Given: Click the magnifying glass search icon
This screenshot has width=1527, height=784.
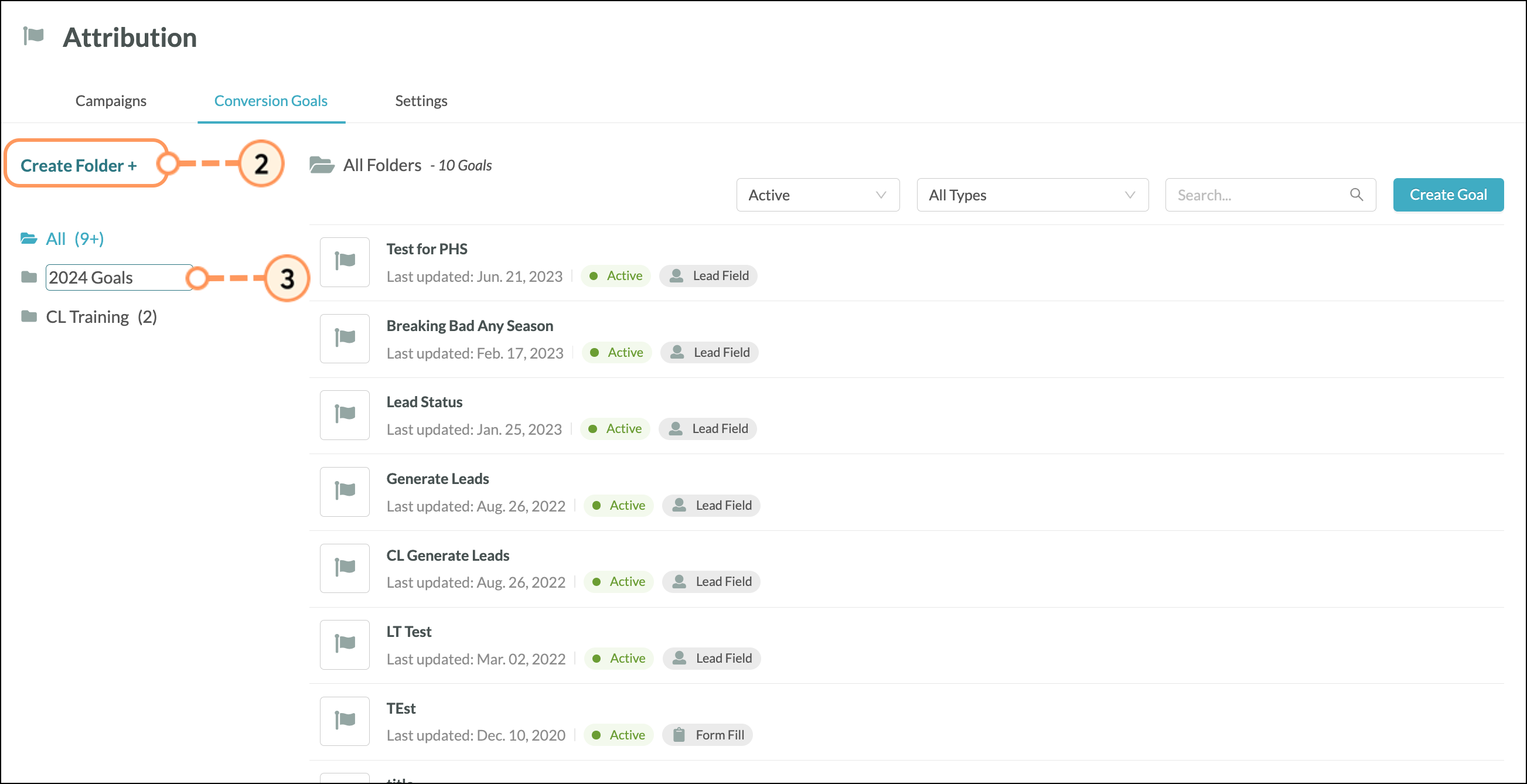Looking at the screenshot, I should (1356, 195).
